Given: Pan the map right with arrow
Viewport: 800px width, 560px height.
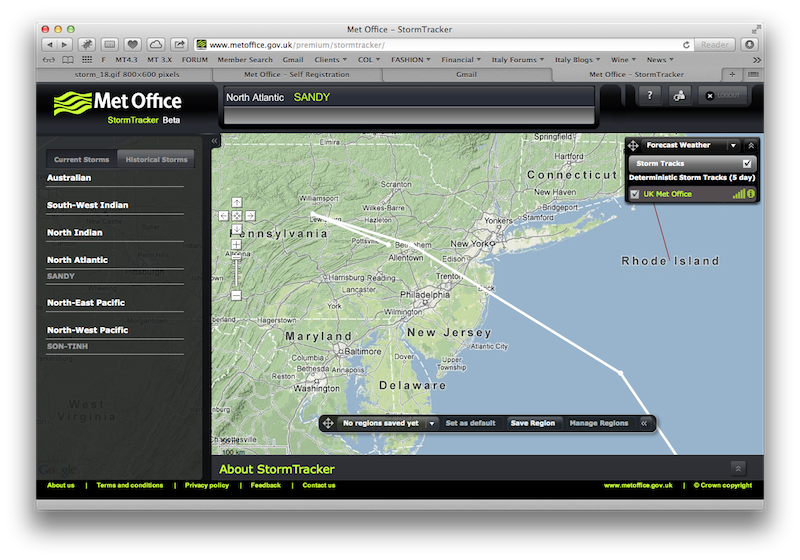Looking at the screenshot, I should pos(249,215).
